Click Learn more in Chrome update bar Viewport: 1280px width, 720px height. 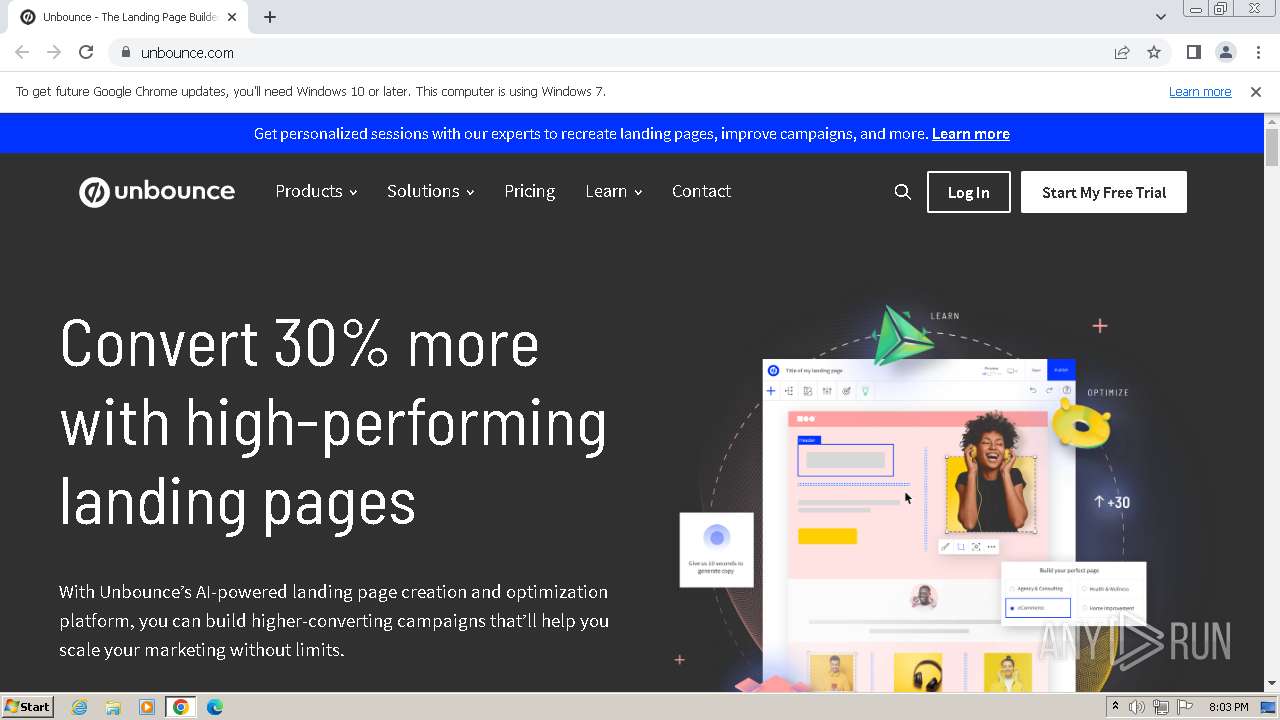pyautogui.click(x=1200, y=91)
